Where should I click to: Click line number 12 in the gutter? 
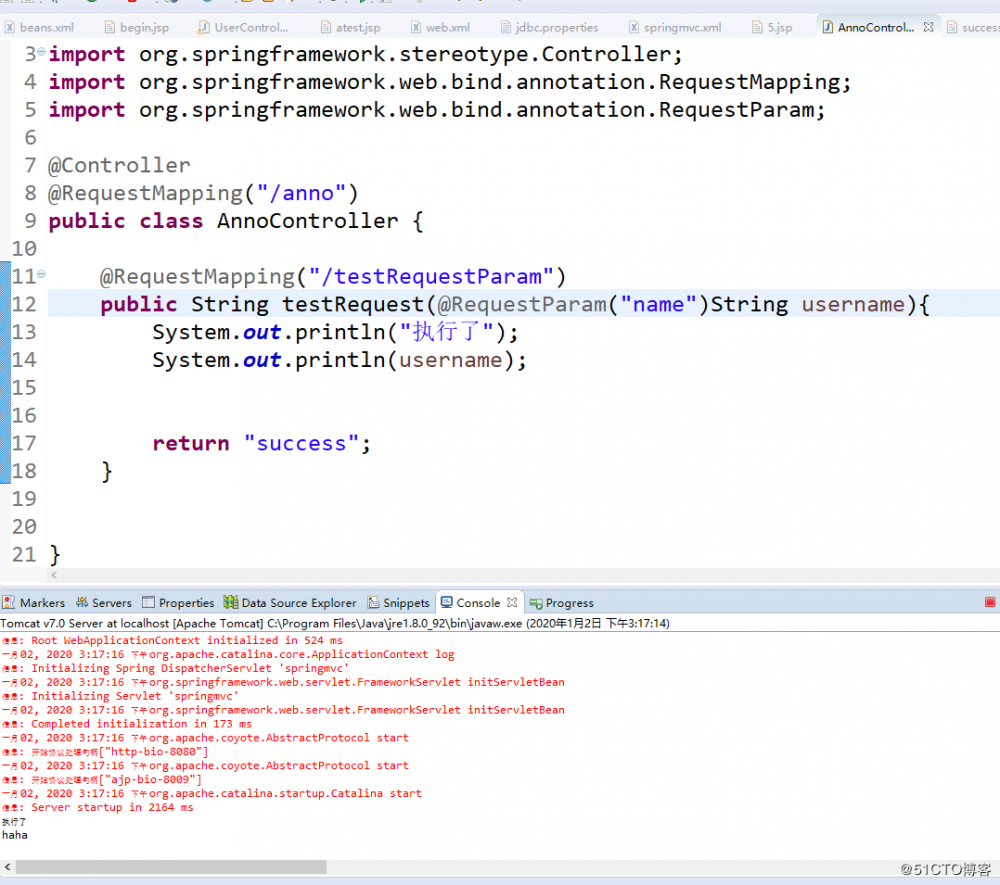24,304
